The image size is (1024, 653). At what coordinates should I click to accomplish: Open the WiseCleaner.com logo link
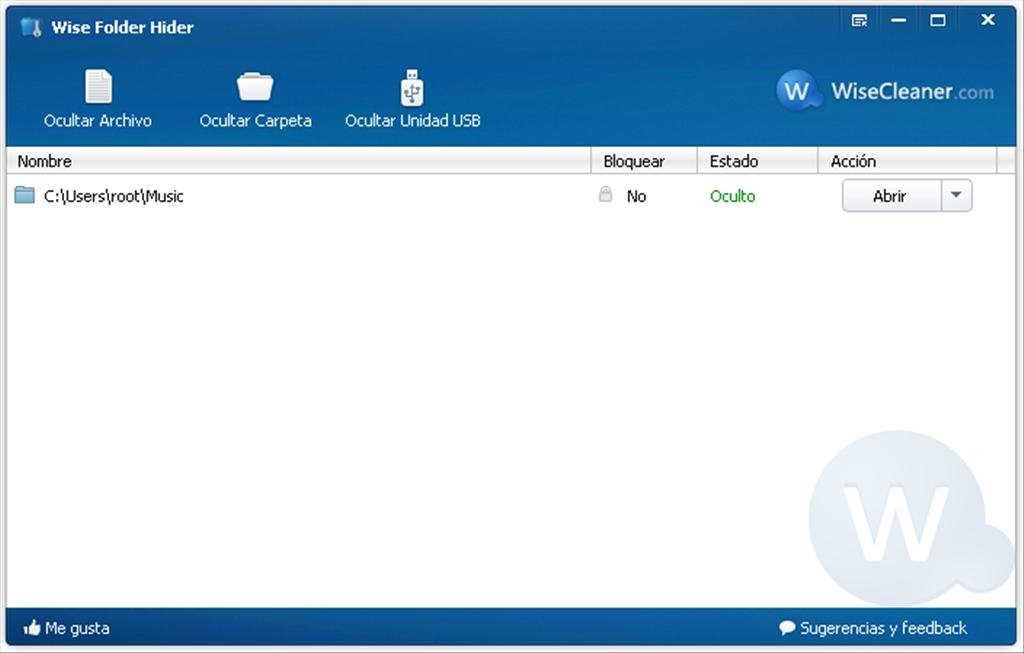pyautogui.click(x=885, y=90)
